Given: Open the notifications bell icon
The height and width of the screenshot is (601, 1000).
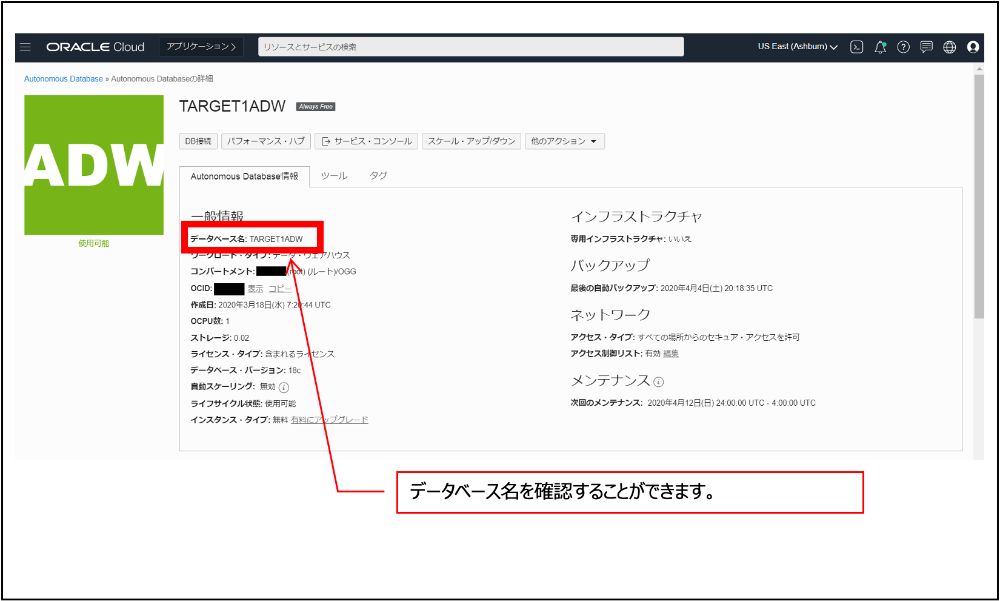Looking at the screenshot, I should [881, 47].
